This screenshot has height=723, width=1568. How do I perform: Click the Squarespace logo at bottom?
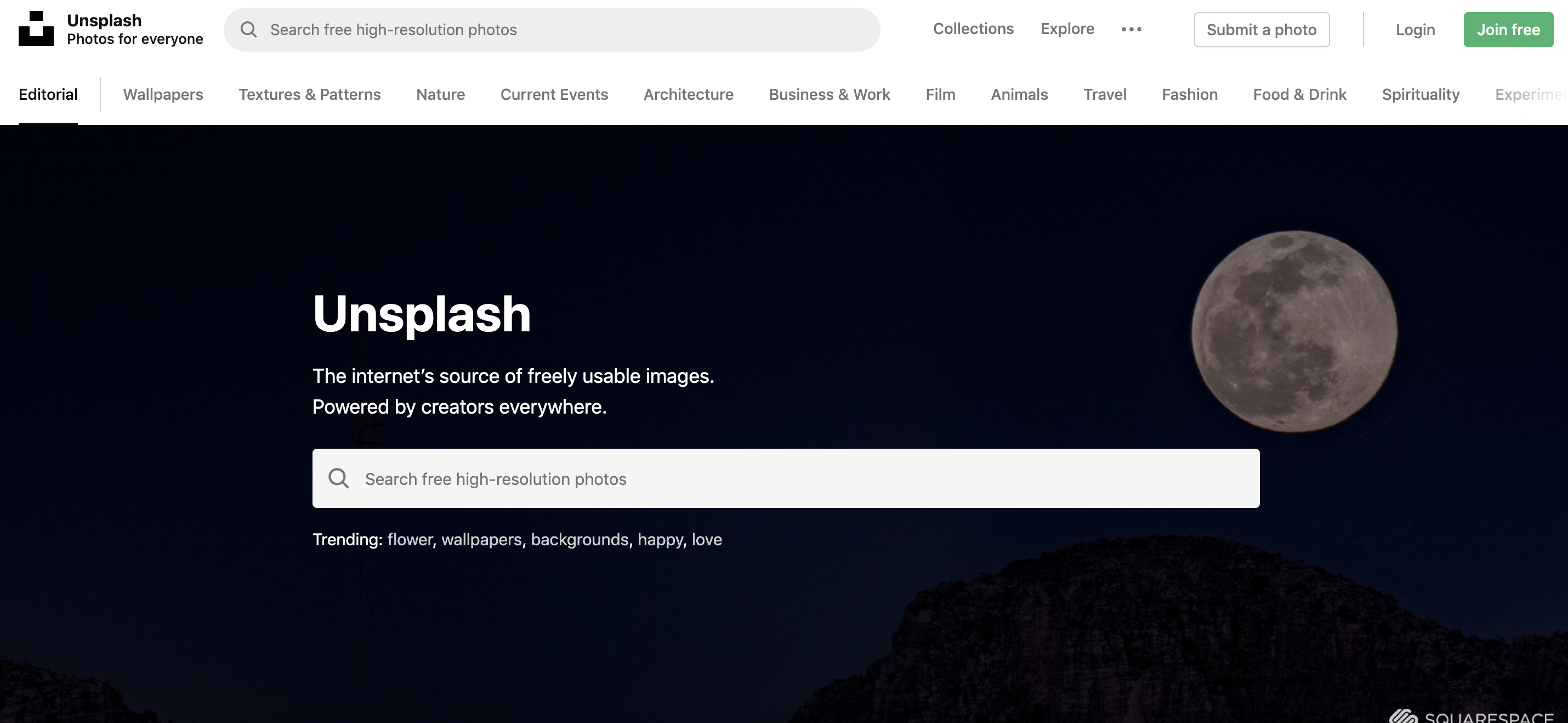tap(1472, 717)
